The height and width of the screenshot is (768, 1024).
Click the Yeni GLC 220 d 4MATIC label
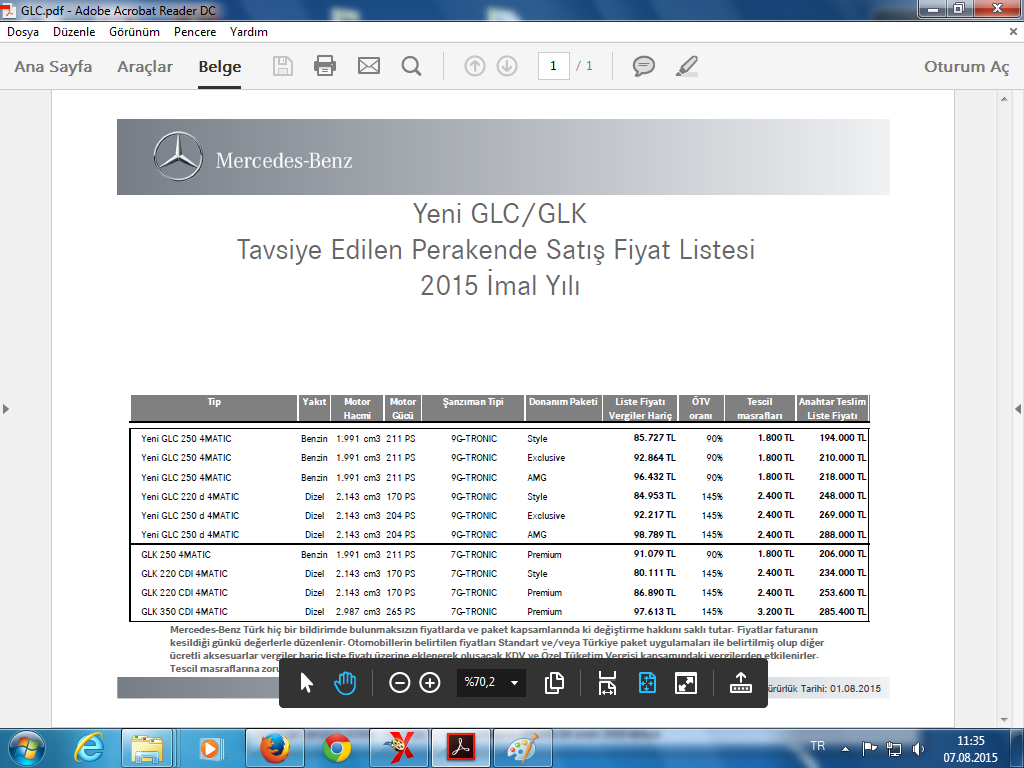click(x=190, y=496)
